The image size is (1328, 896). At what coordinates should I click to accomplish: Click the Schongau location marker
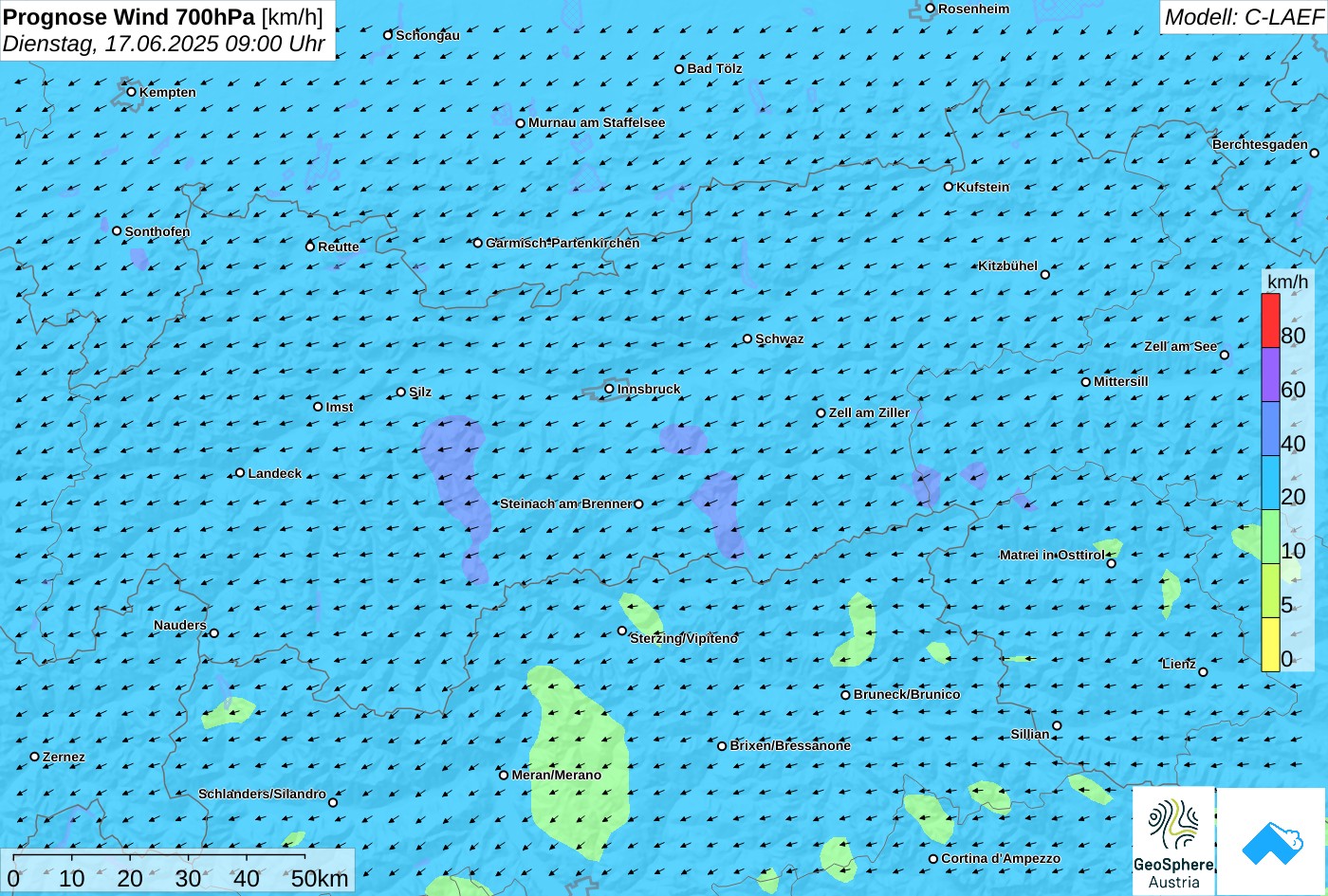(387, 35)
